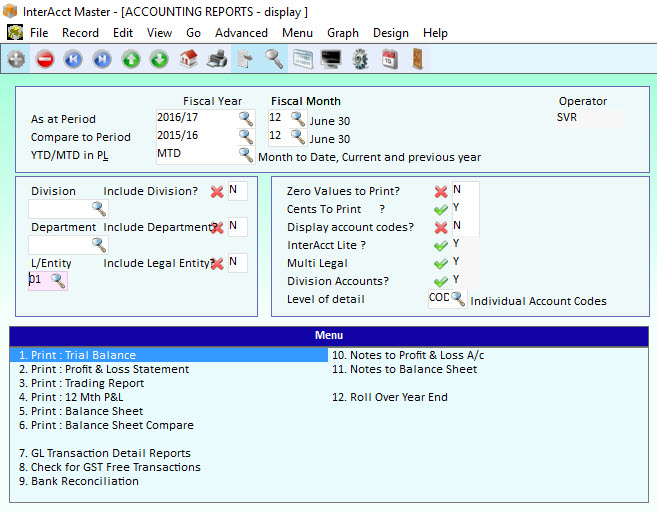This screenshot has height=512, width=657.
Task: Toggle InterAcct Lite checkmark
Action: pos(441,246)
